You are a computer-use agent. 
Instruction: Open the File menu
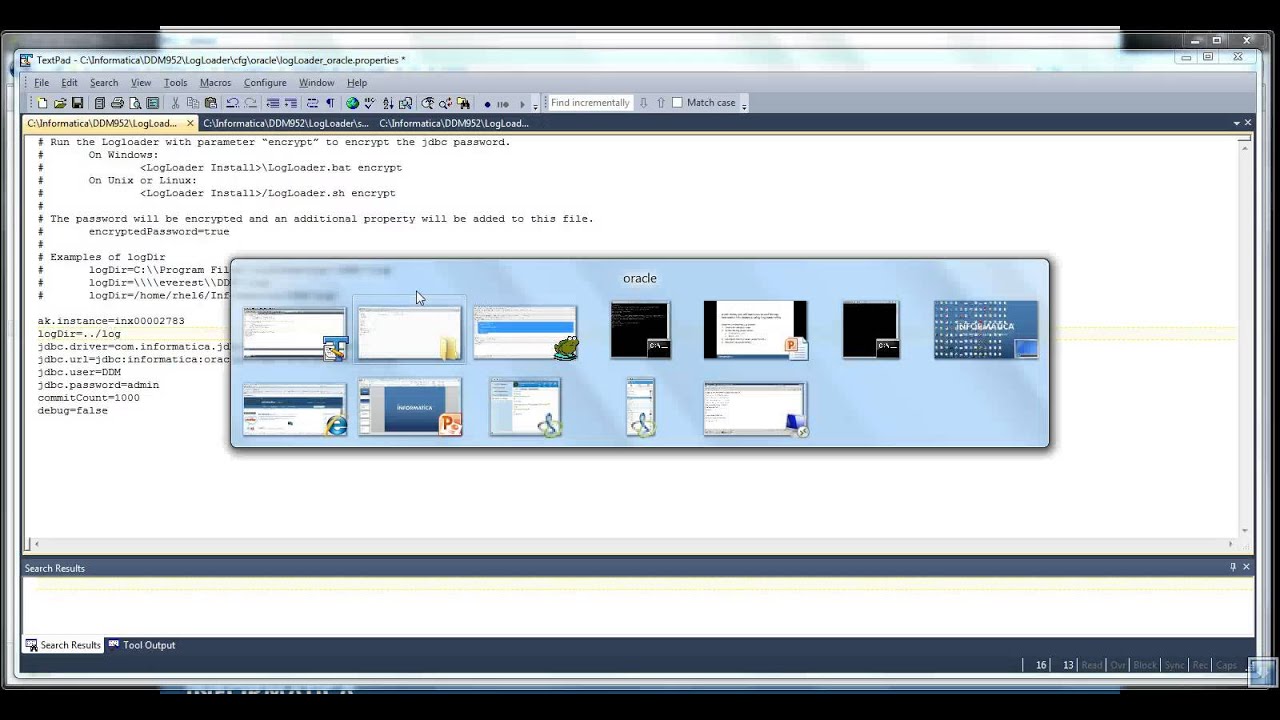42,83
